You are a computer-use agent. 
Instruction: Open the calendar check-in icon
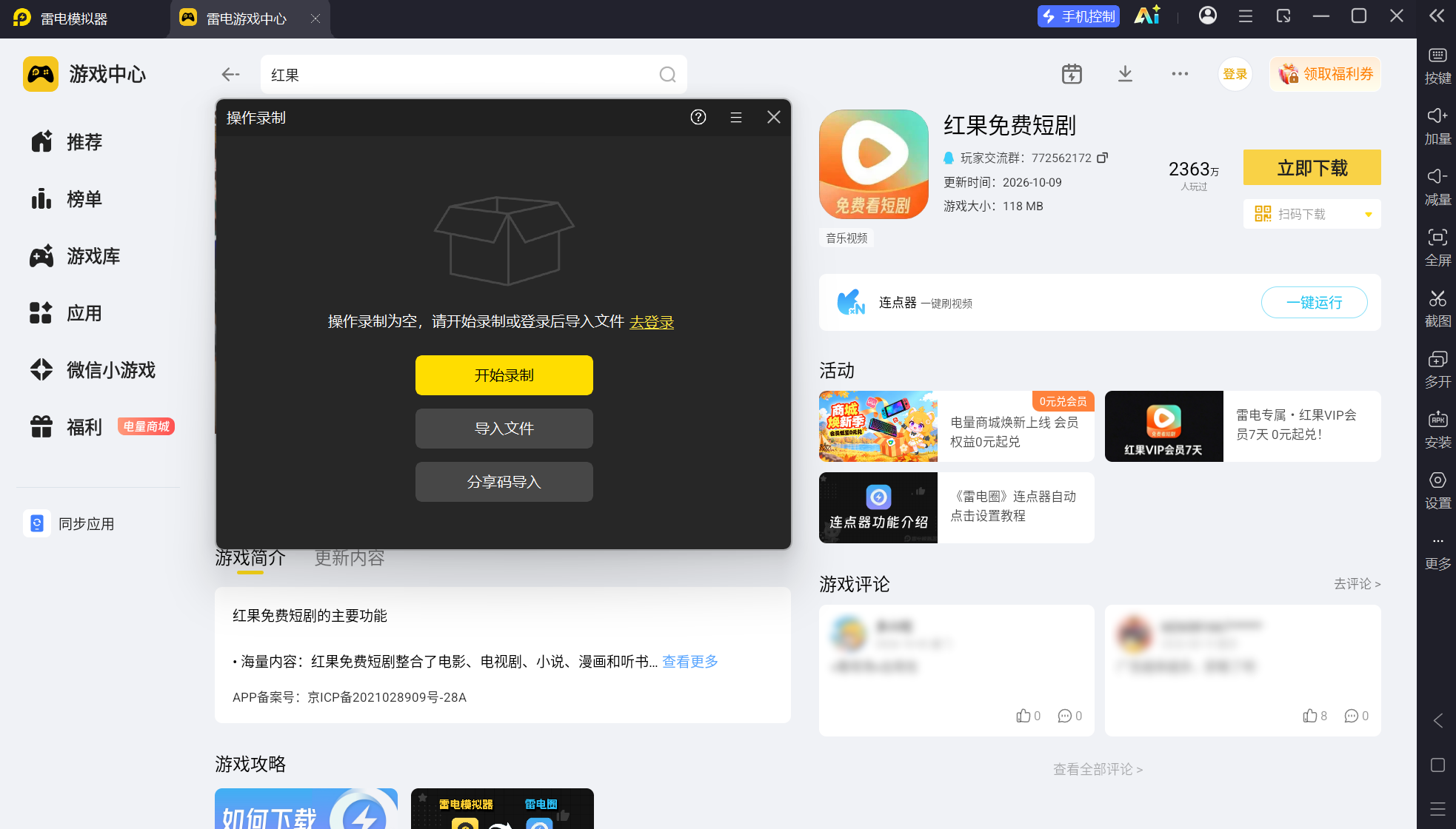coord(1072,74)
